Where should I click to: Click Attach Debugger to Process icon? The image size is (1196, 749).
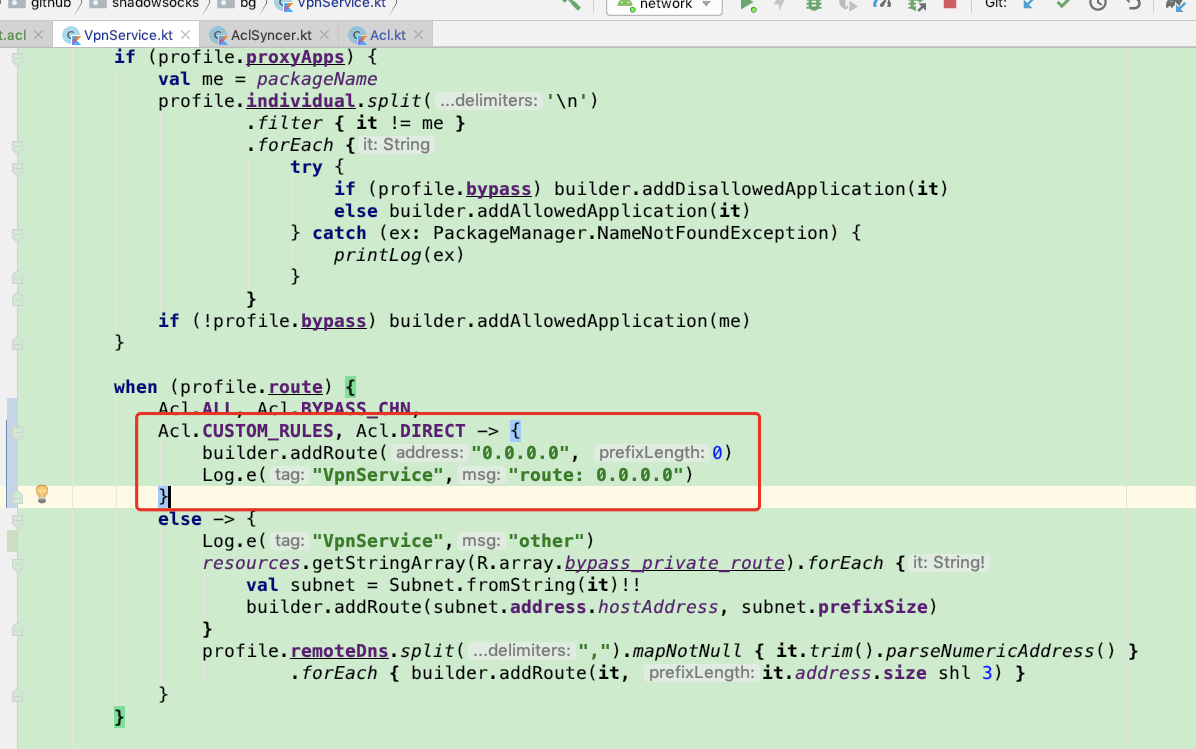pos(916,5)
